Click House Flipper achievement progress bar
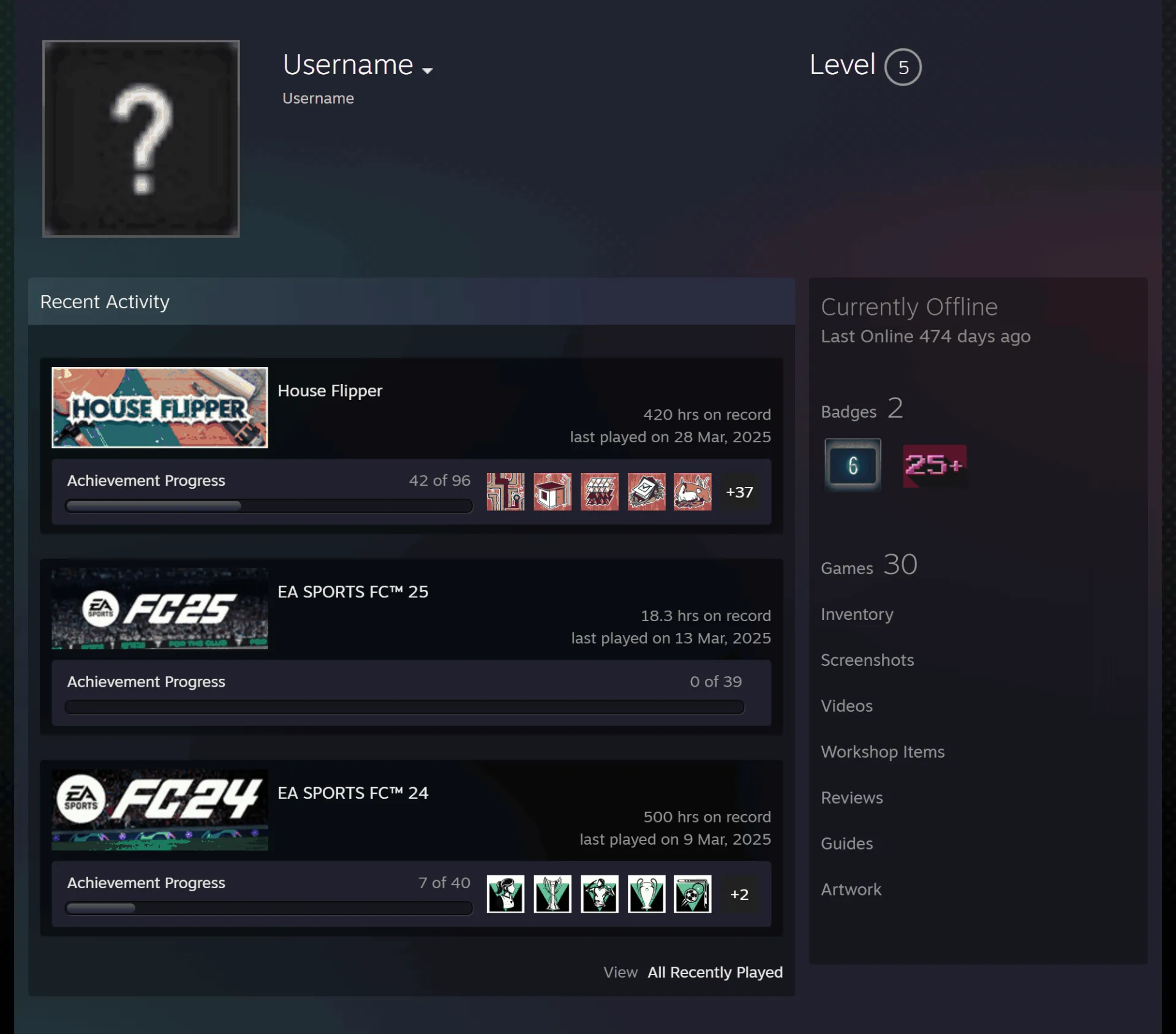The width and height of the screenshot is (1176, 1034). pos(269,506)
